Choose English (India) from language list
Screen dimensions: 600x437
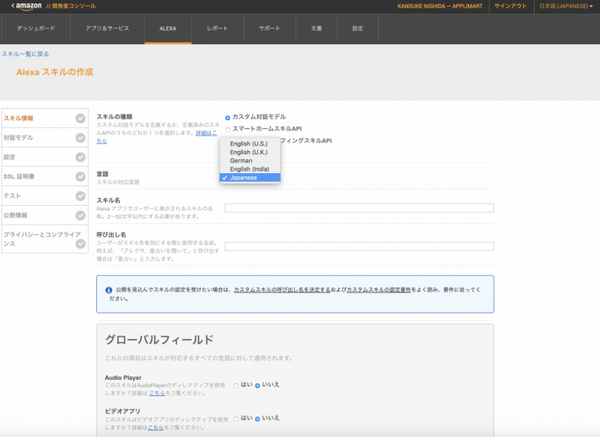tap(249, 169)
